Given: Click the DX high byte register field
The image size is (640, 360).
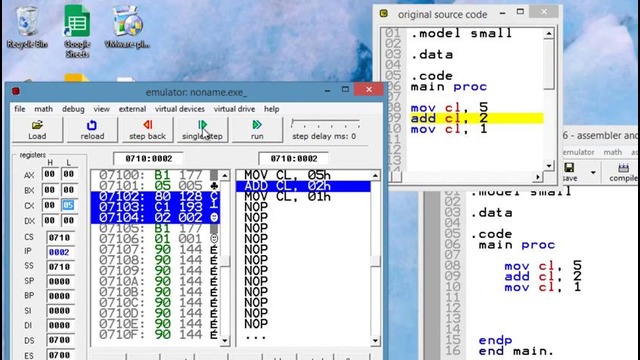Looking at the screenshot, I should click(50, 220).
